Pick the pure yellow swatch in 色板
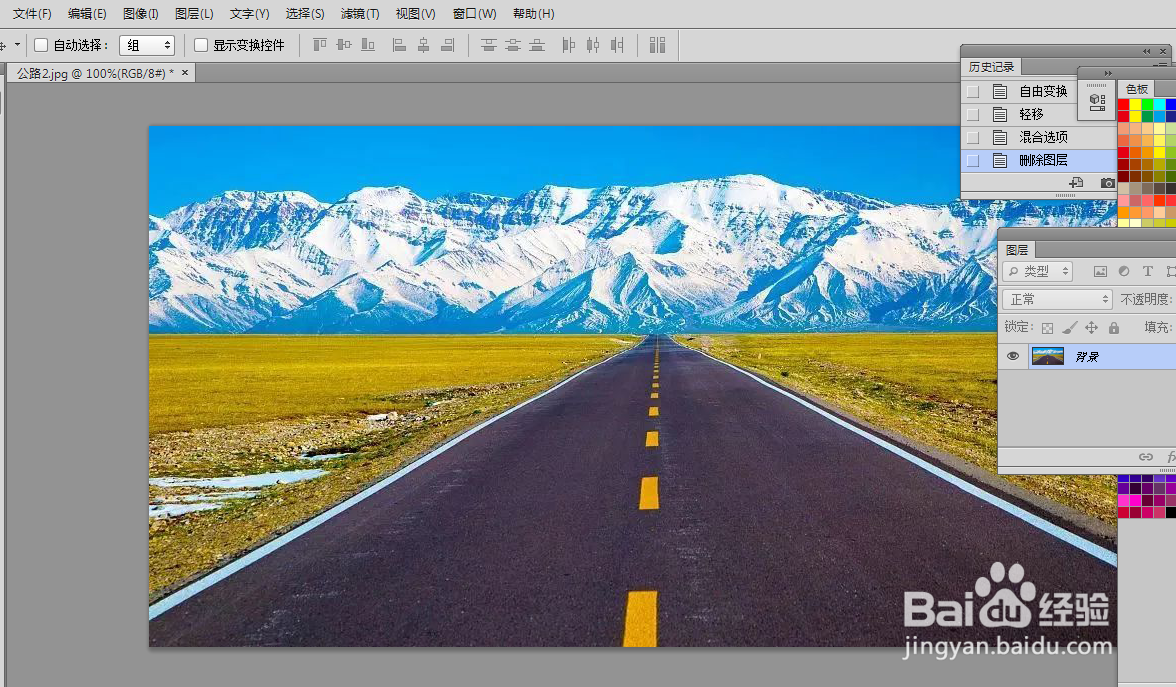 [x=1136, y=105]
